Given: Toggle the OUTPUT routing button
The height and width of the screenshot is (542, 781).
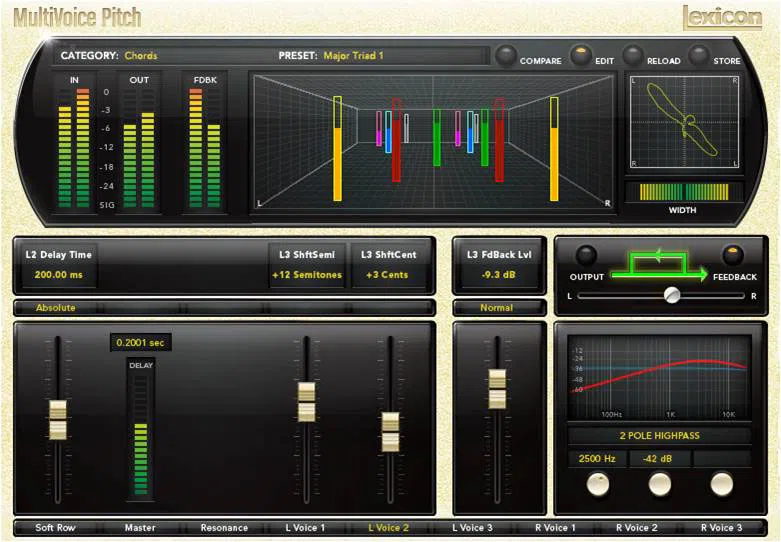Looking at the screenshot, I should (x=586, y=255).
